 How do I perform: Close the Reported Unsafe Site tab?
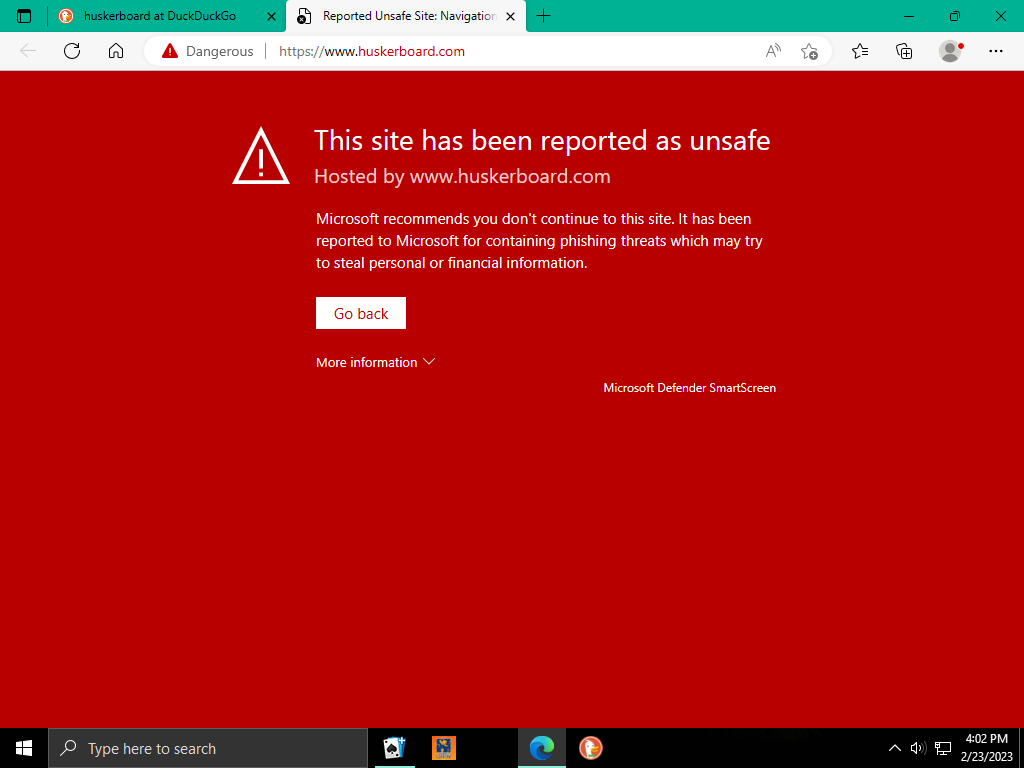pyautogui.click(x=511, y=16)
